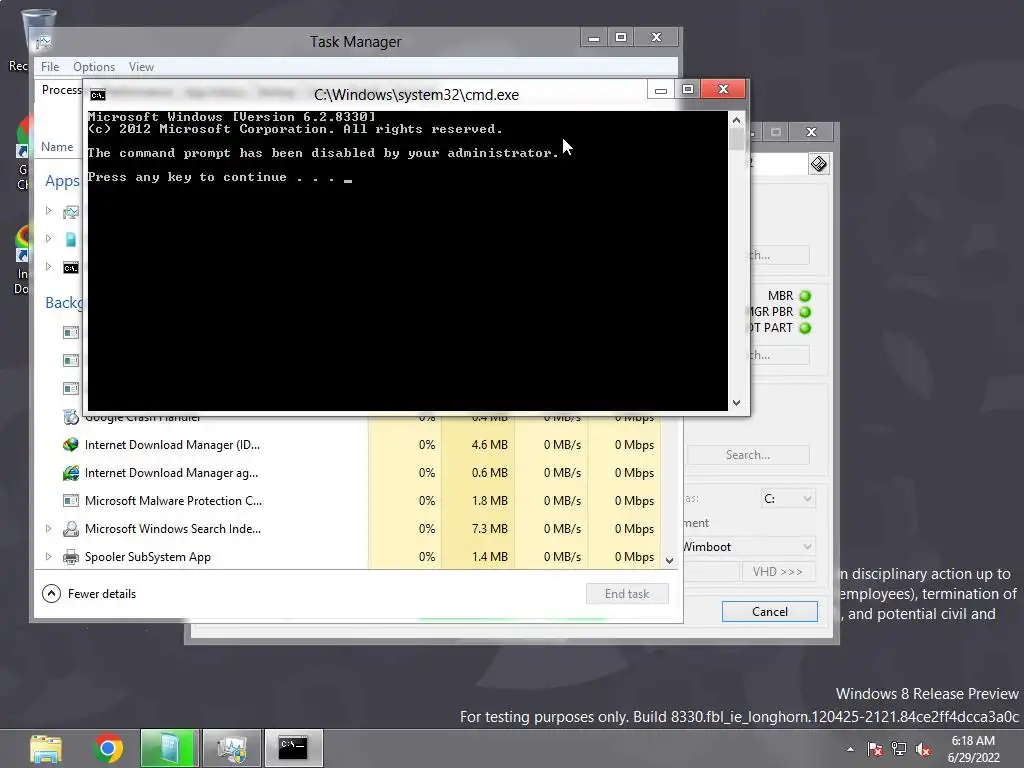
Task: Open File Explorer from the taskbar
Action: (46, 748)
